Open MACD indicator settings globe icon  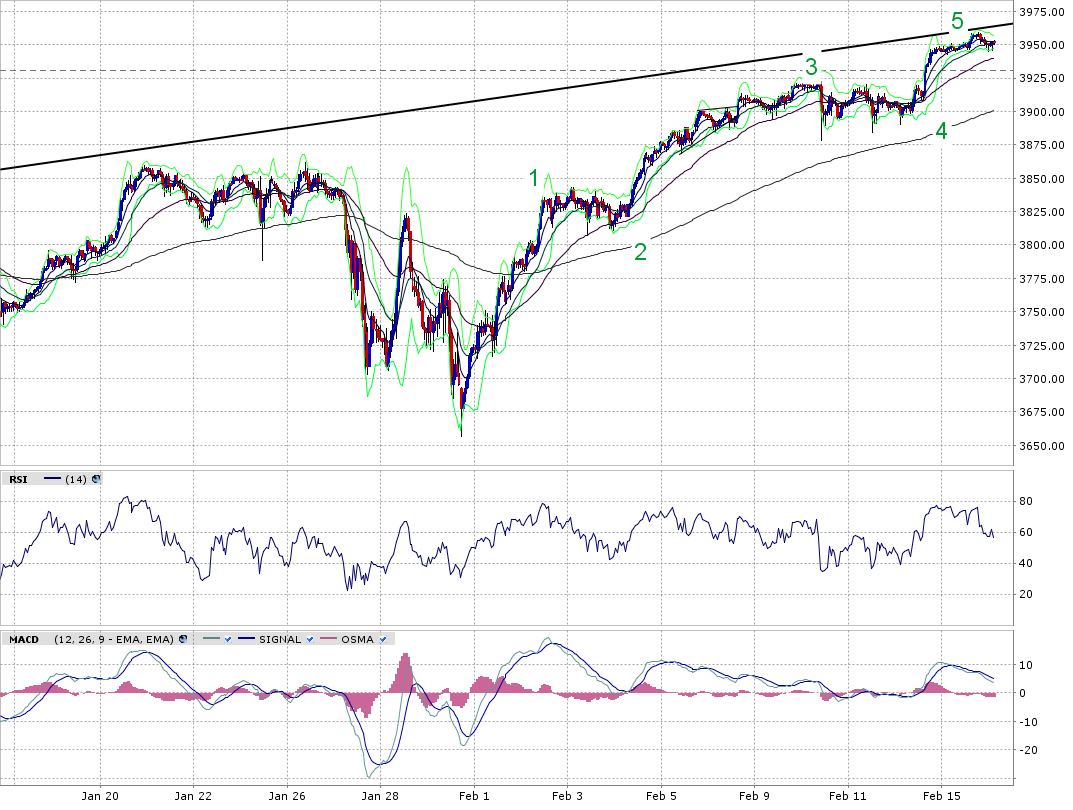point(183,640)
